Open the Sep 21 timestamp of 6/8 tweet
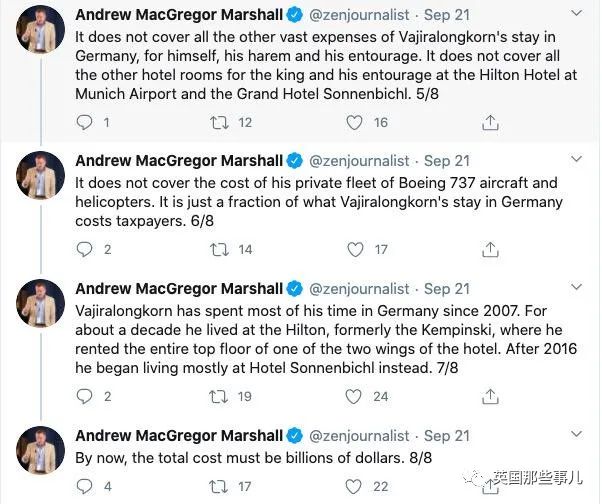 coord(447,161)
